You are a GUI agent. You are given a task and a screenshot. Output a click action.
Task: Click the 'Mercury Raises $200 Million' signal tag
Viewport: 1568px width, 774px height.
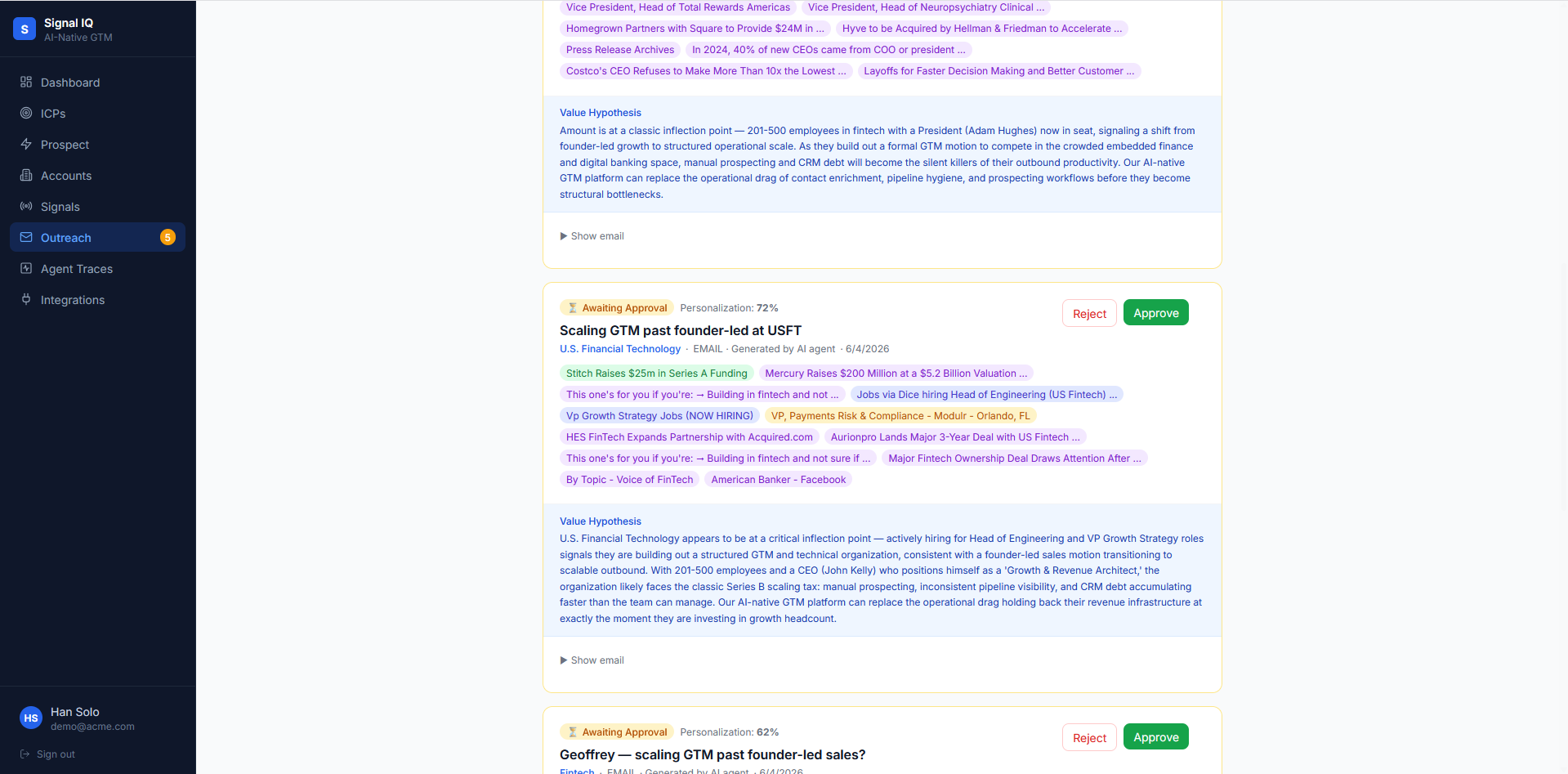(896, 374)
